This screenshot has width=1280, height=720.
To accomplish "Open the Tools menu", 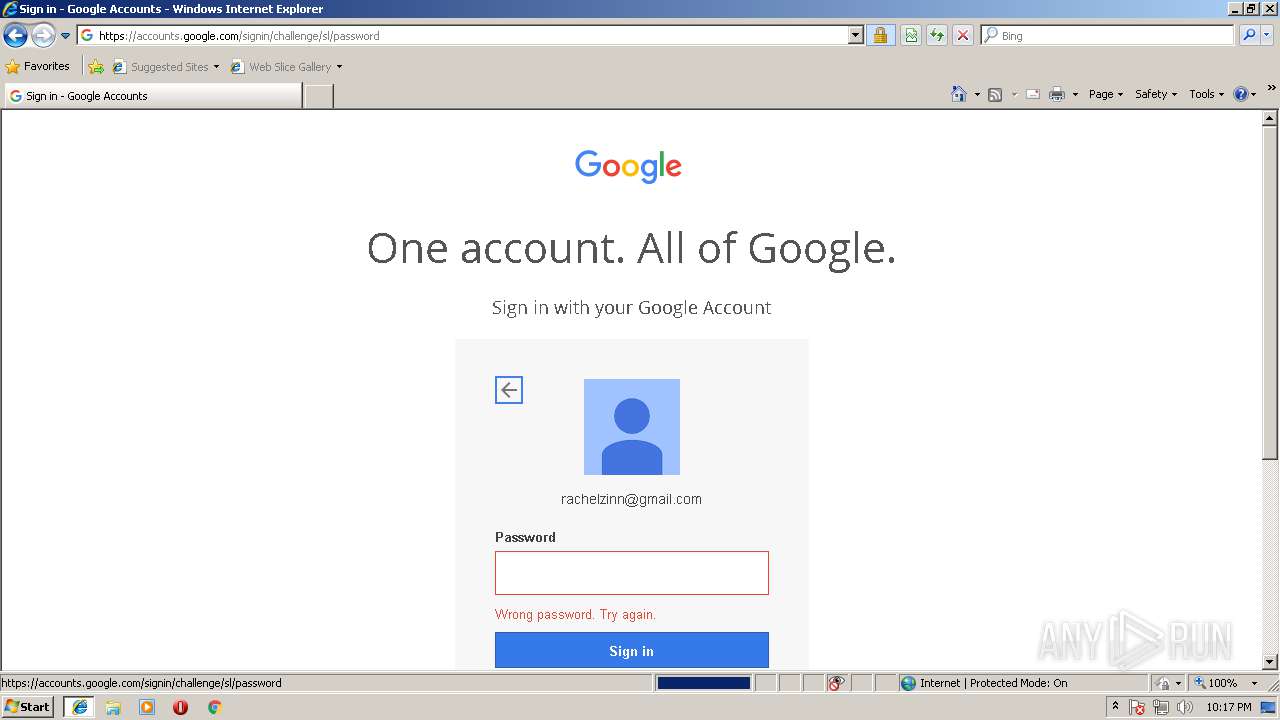I will tap(1206, 94).
